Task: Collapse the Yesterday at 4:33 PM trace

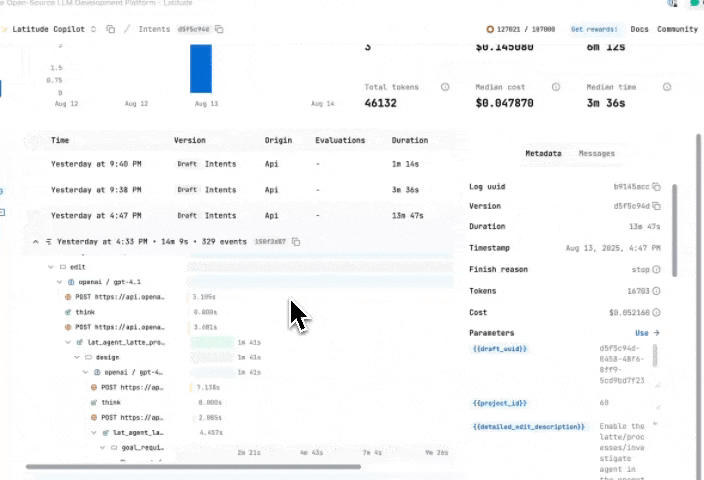Action: click(x=36, y=242)
